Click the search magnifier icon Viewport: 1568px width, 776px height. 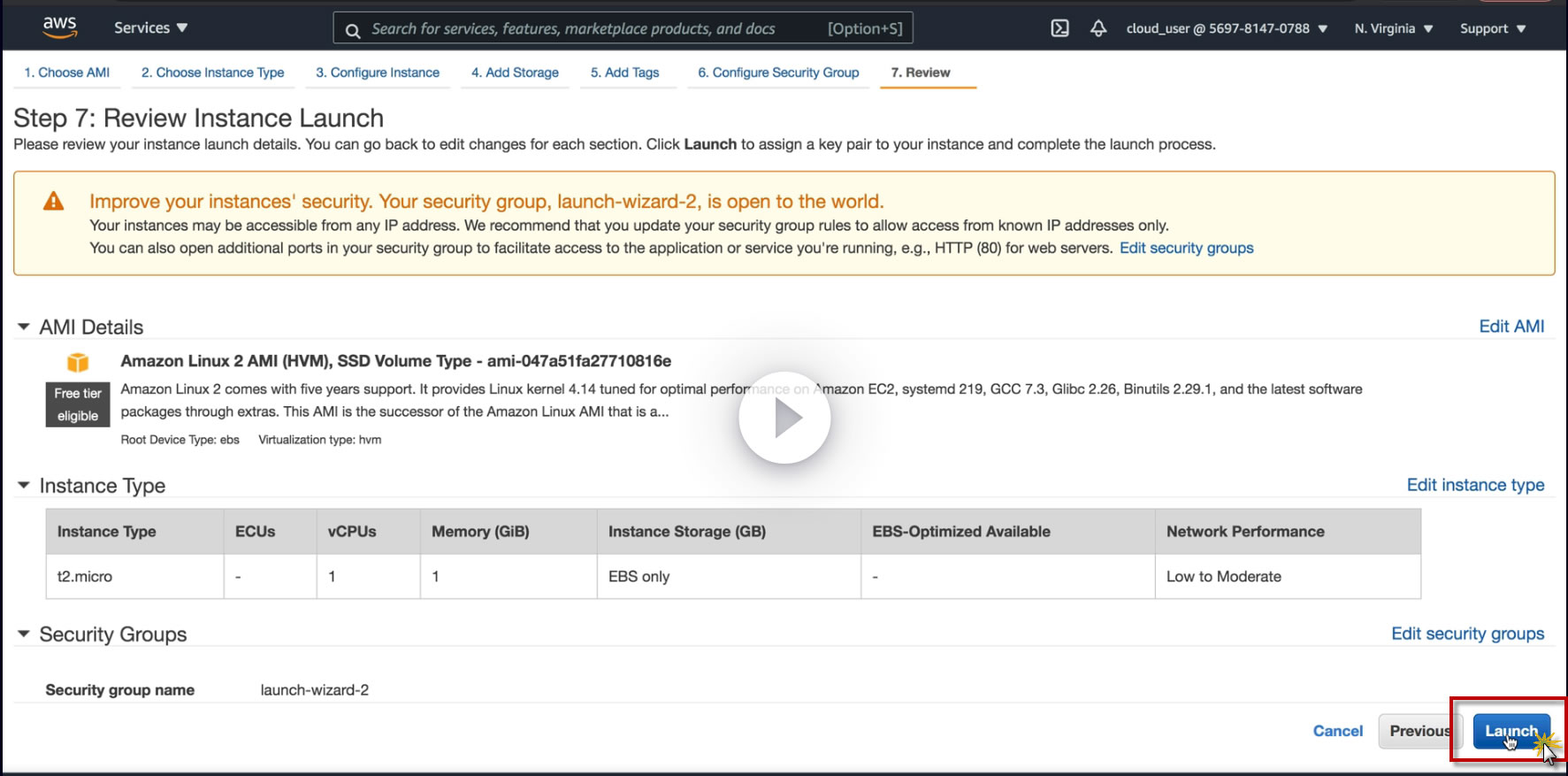point(353,30)
